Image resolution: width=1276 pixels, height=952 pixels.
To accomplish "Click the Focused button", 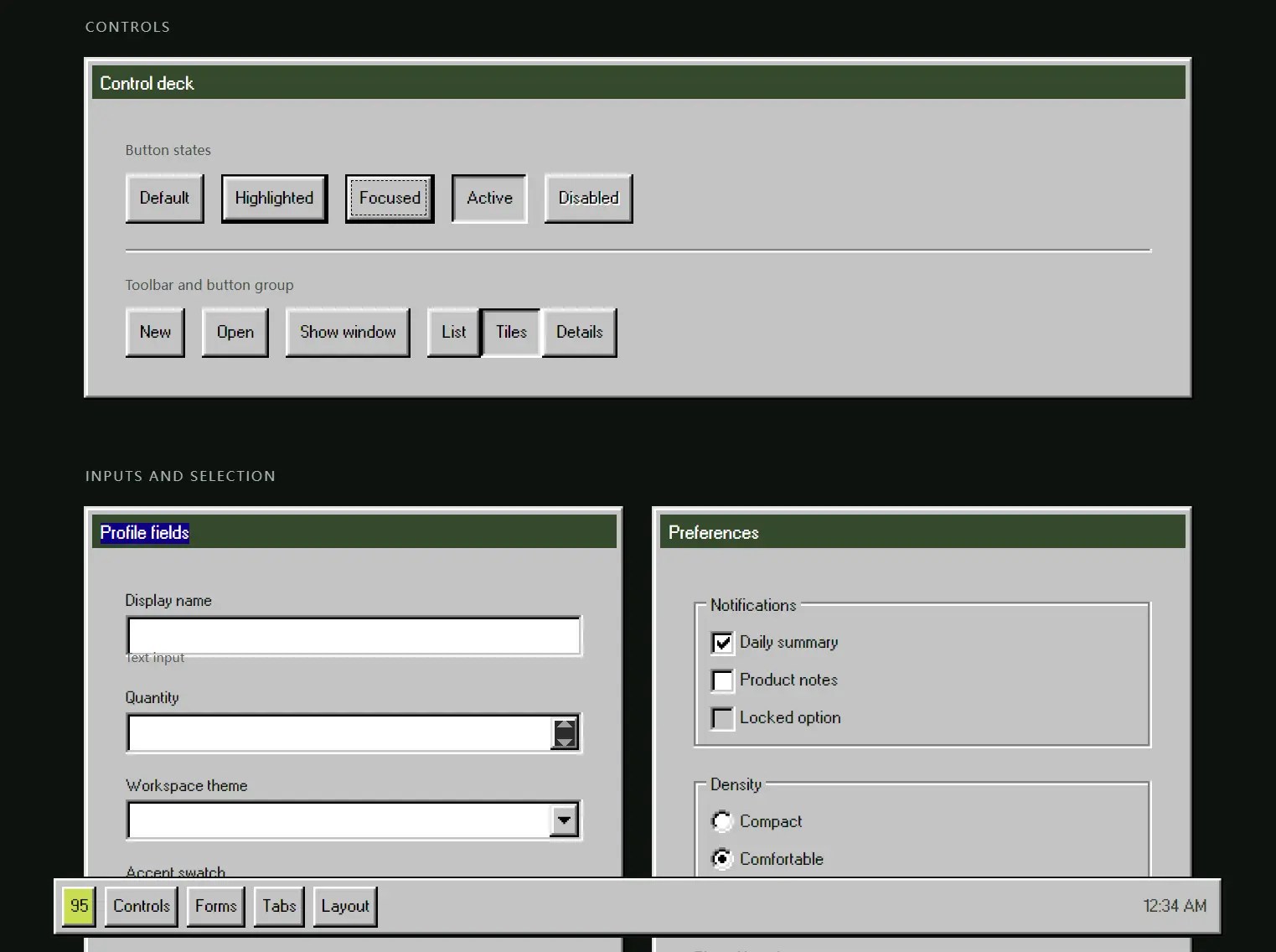I will pos(390,199).
